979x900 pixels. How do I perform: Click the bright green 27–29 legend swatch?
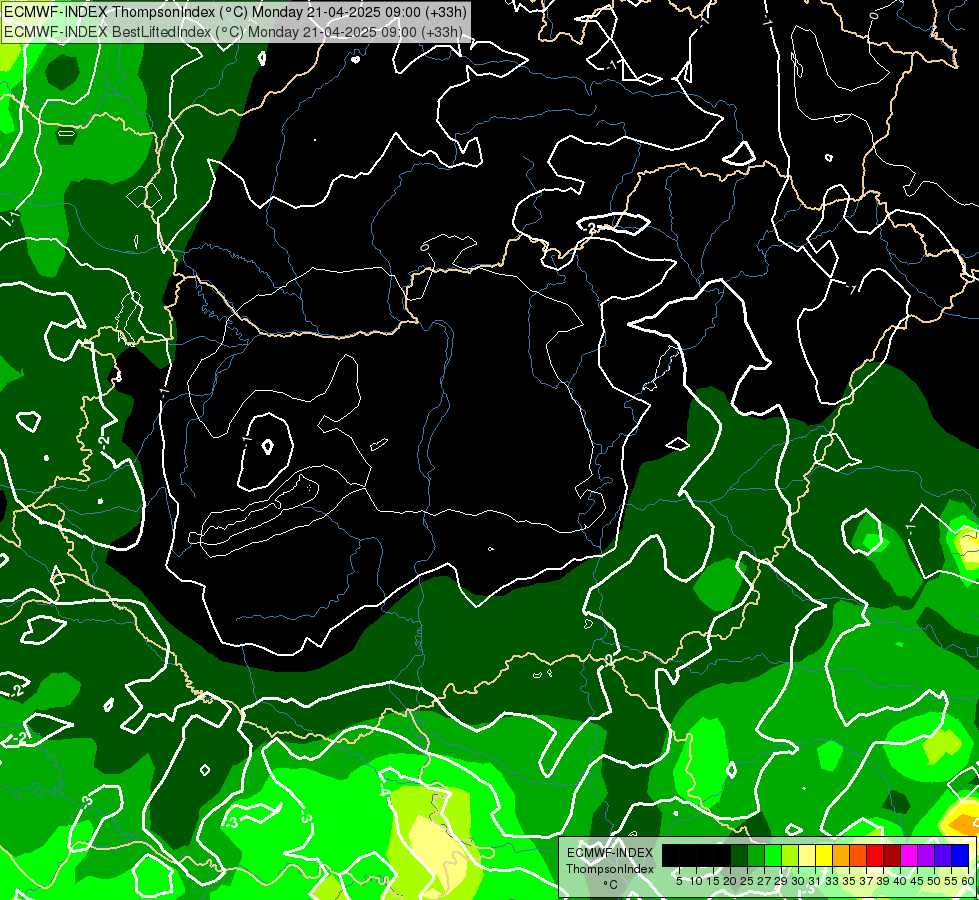click(x=773, y=856)
